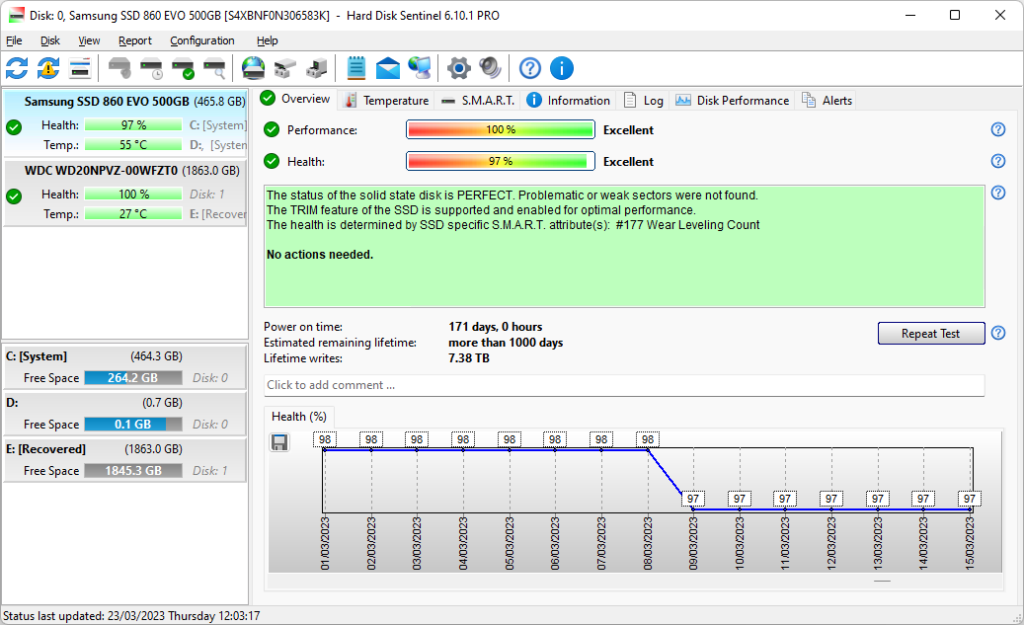Click the help icon beside Performance bar
Viewport: 1024px width, 625px height.
pos(998,129)
